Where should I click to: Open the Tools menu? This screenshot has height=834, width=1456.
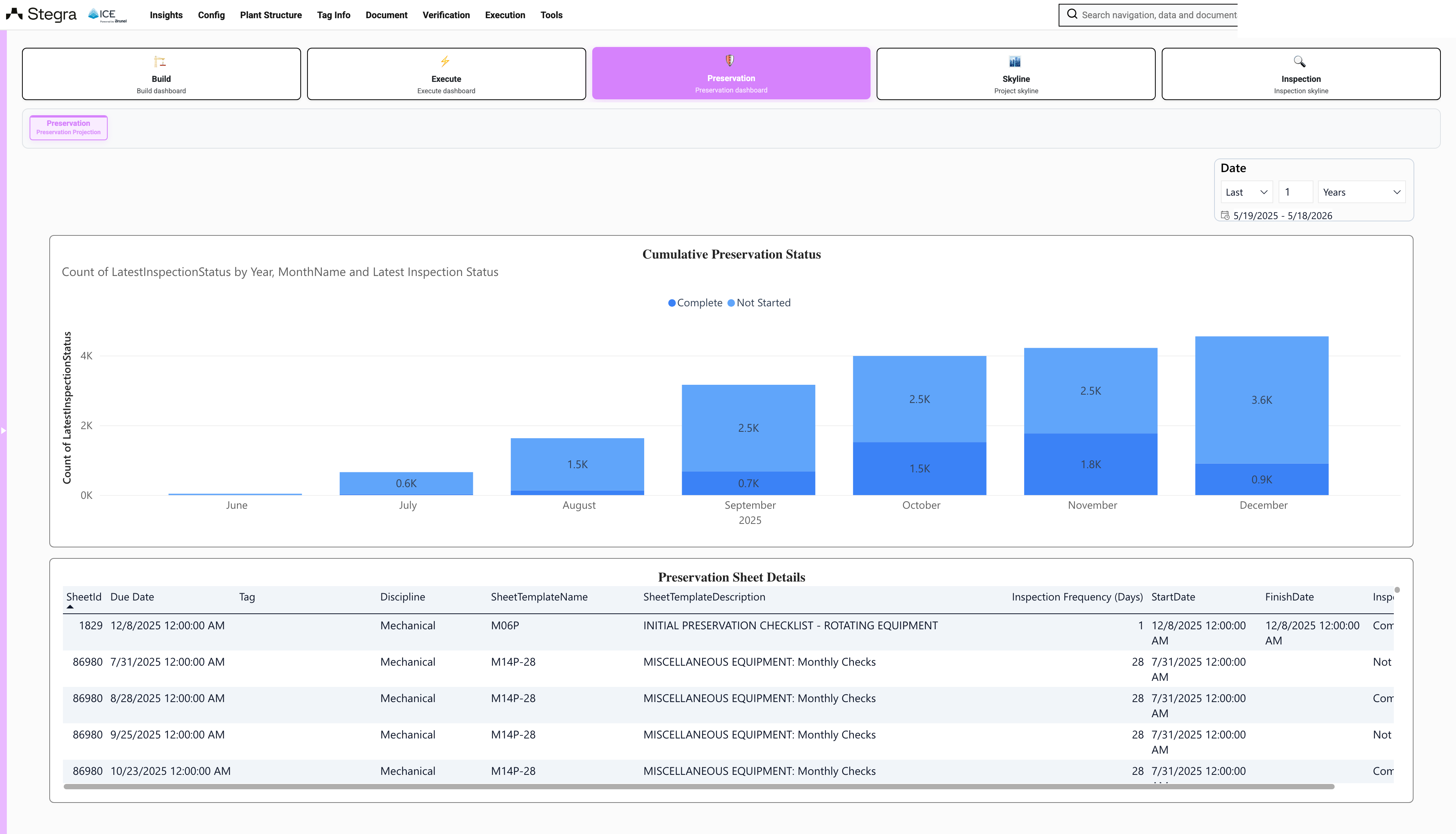pos(552,15)
